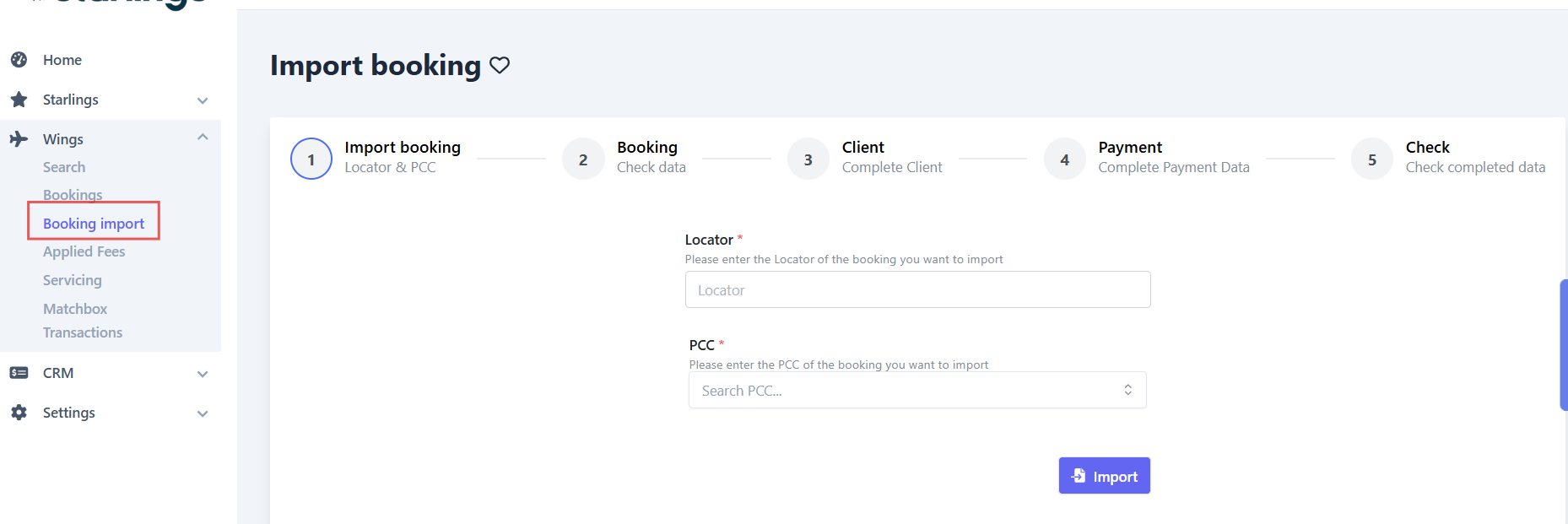Image resolution: width=1568 pixels, height=524 pixels.
Task: Click the Starlings star icon
Action: pyautogui.click(x=19, y=100)
